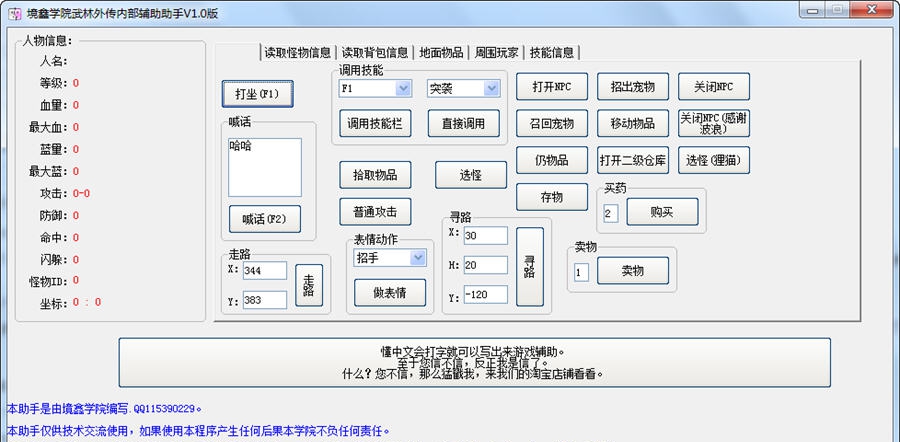Focus the 寻路 H field showing 20
Screen dimensions: 900x442
coord(486,265)
